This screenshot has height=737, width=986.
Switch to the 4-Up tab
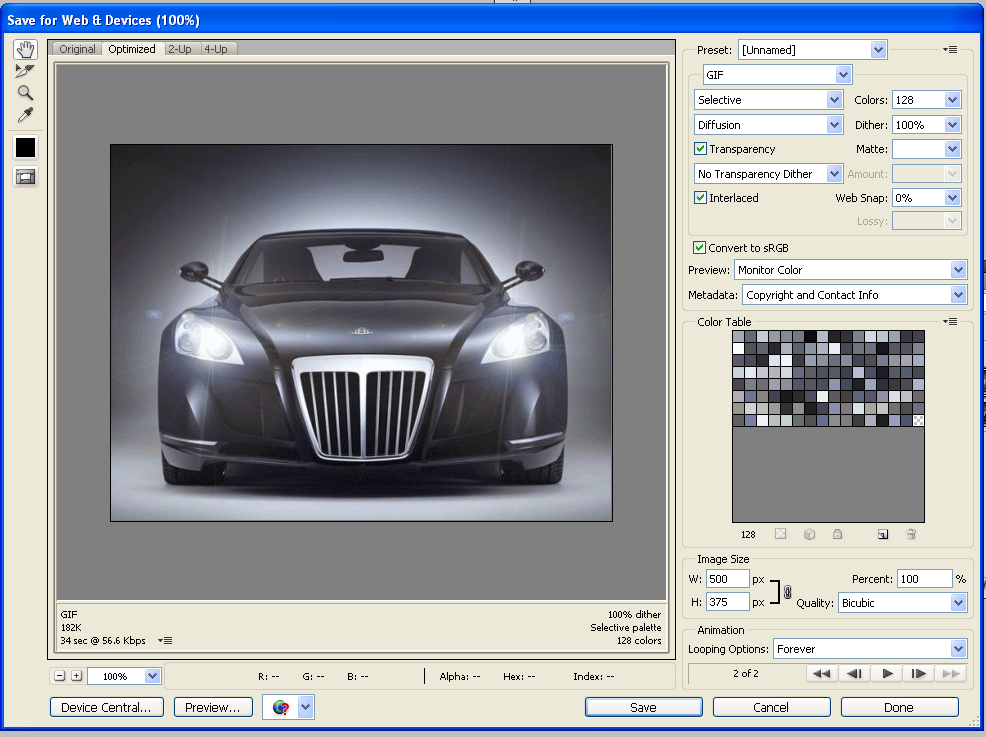(x=215, y=49)
